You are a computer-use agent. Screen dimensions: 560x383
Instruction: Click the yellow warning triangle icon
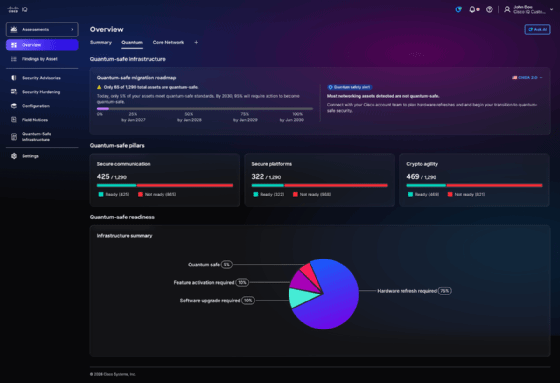pos(99,87)
